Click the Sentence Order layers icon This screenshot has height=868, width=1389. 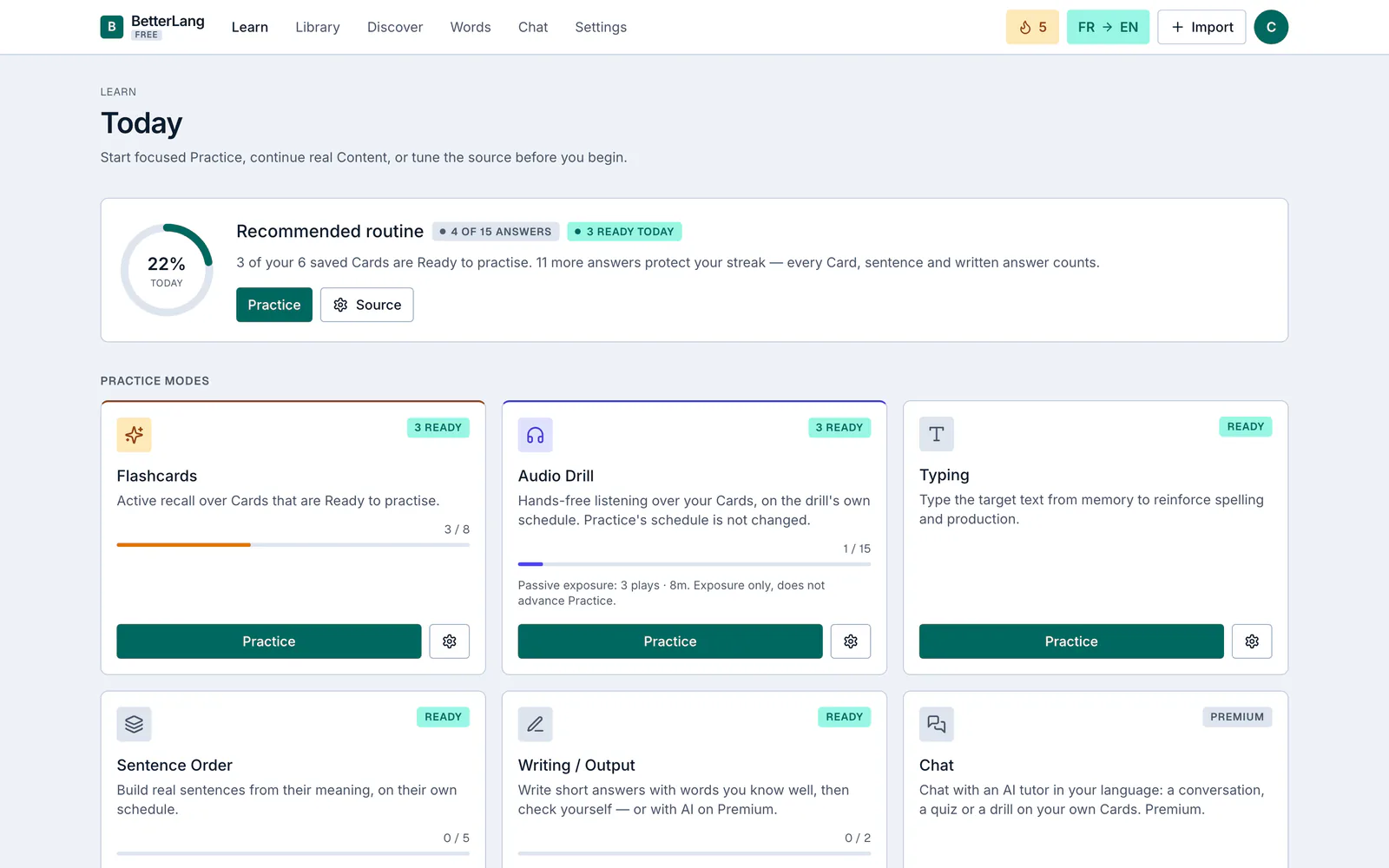[134, 724]
